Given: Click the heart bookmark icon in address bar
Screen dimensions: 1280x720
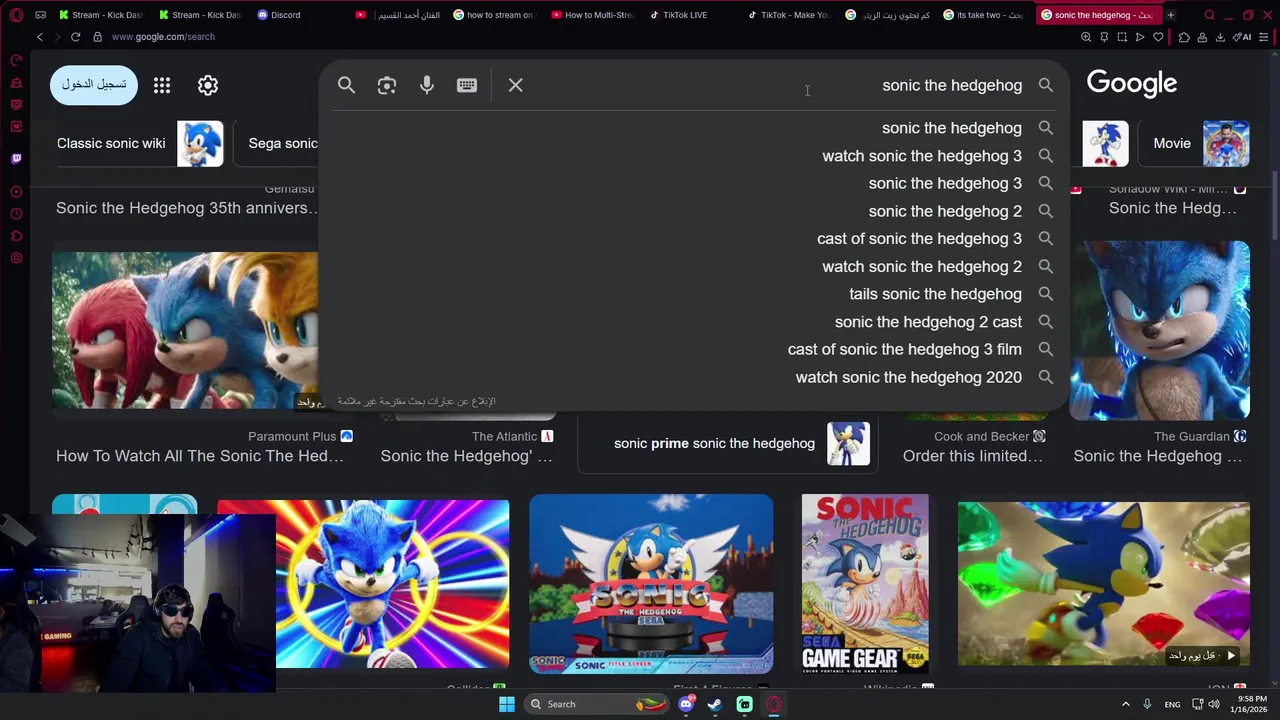Looking at the screenshot, I should 1158,37.
